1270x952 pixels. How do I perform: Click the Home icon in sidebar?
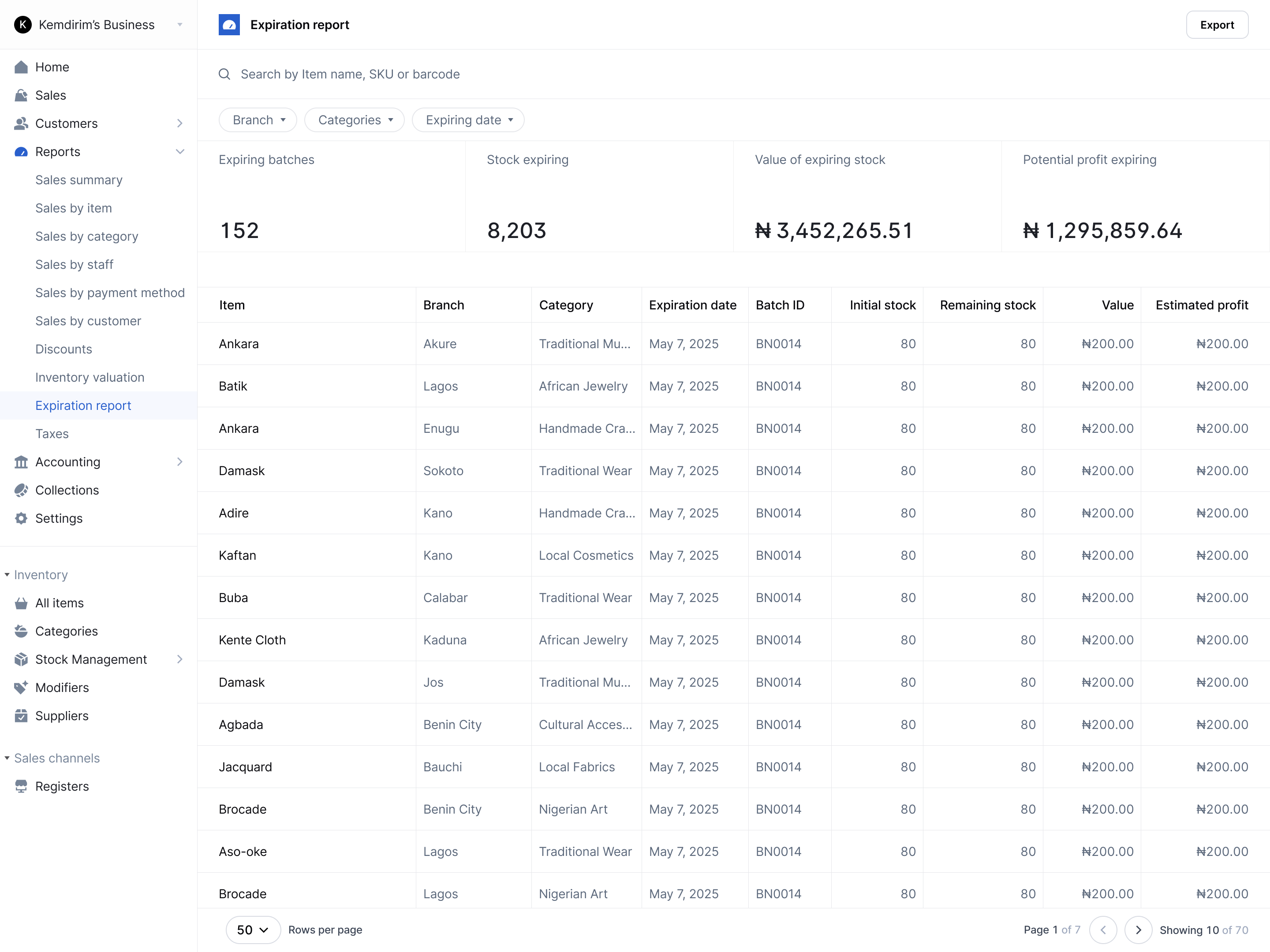(21, 67)
